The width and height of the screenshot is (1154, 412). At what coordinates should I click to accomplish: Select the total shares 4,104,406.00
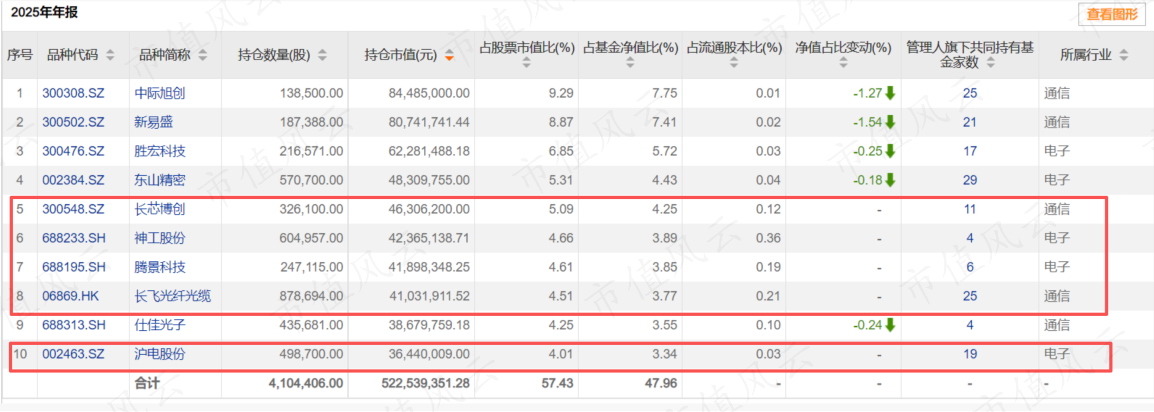305,383
